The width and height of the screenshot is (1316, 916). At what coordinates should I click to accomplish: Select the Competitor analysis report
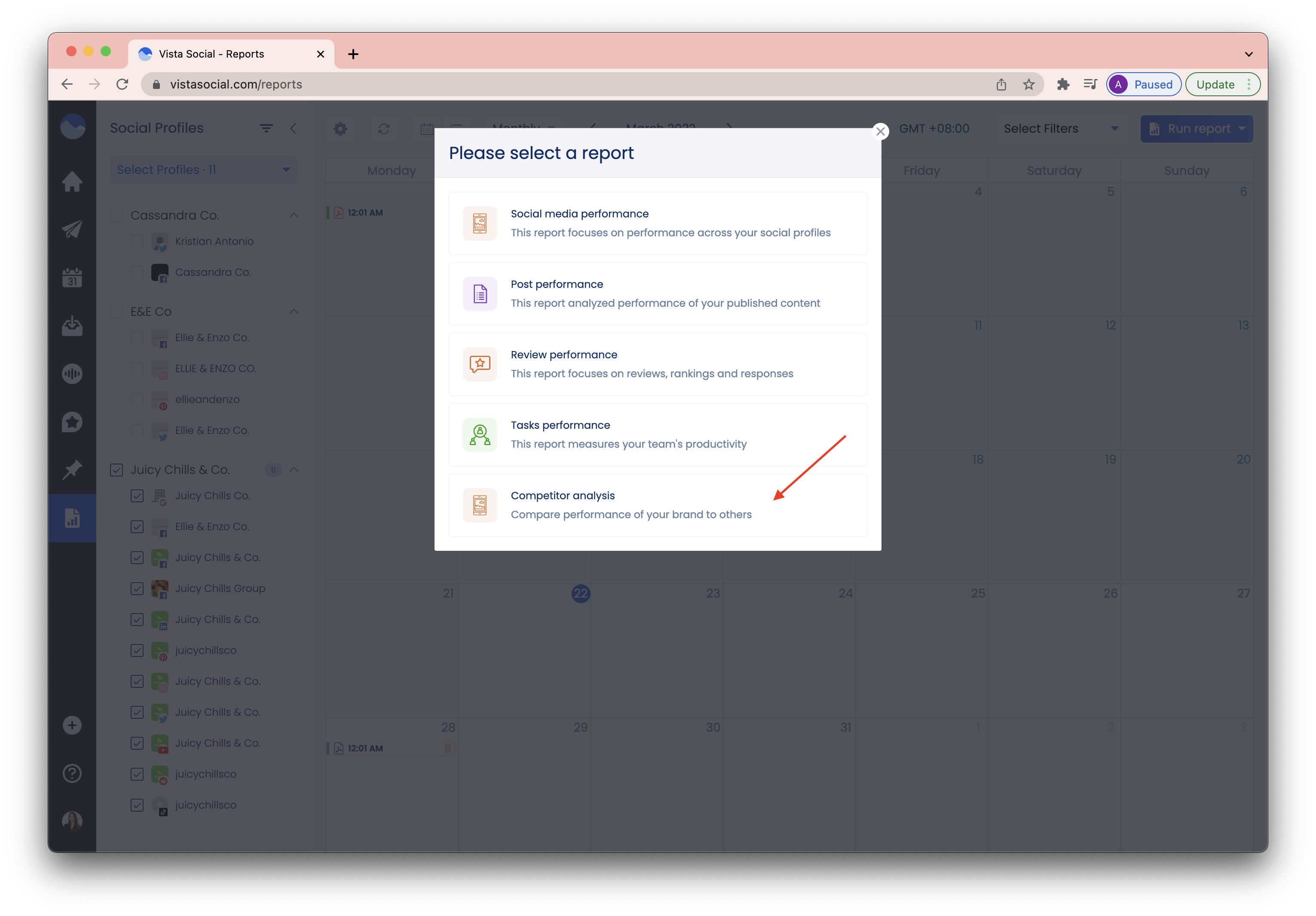click(x=658, y=505)
